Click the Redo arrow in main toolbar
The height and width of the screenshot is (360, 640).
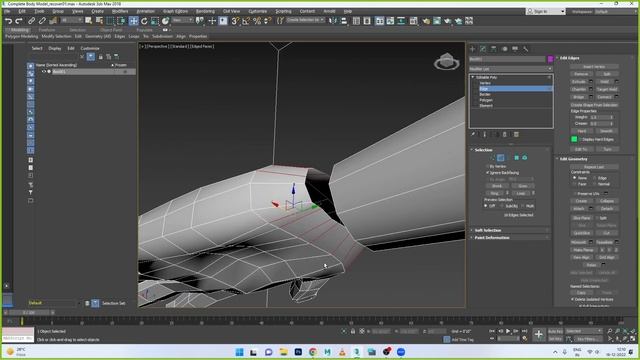point(19,21)
